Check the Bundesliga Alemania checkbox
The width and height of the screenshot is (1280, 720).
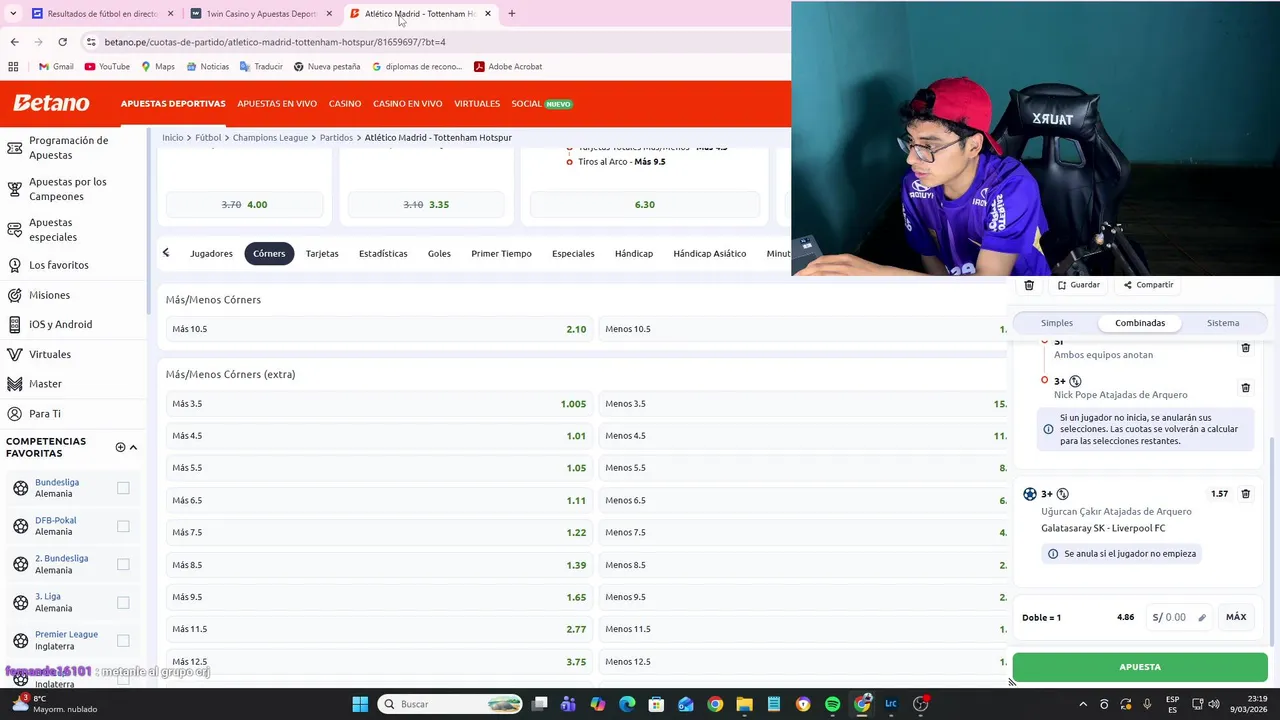coord(123,488)
